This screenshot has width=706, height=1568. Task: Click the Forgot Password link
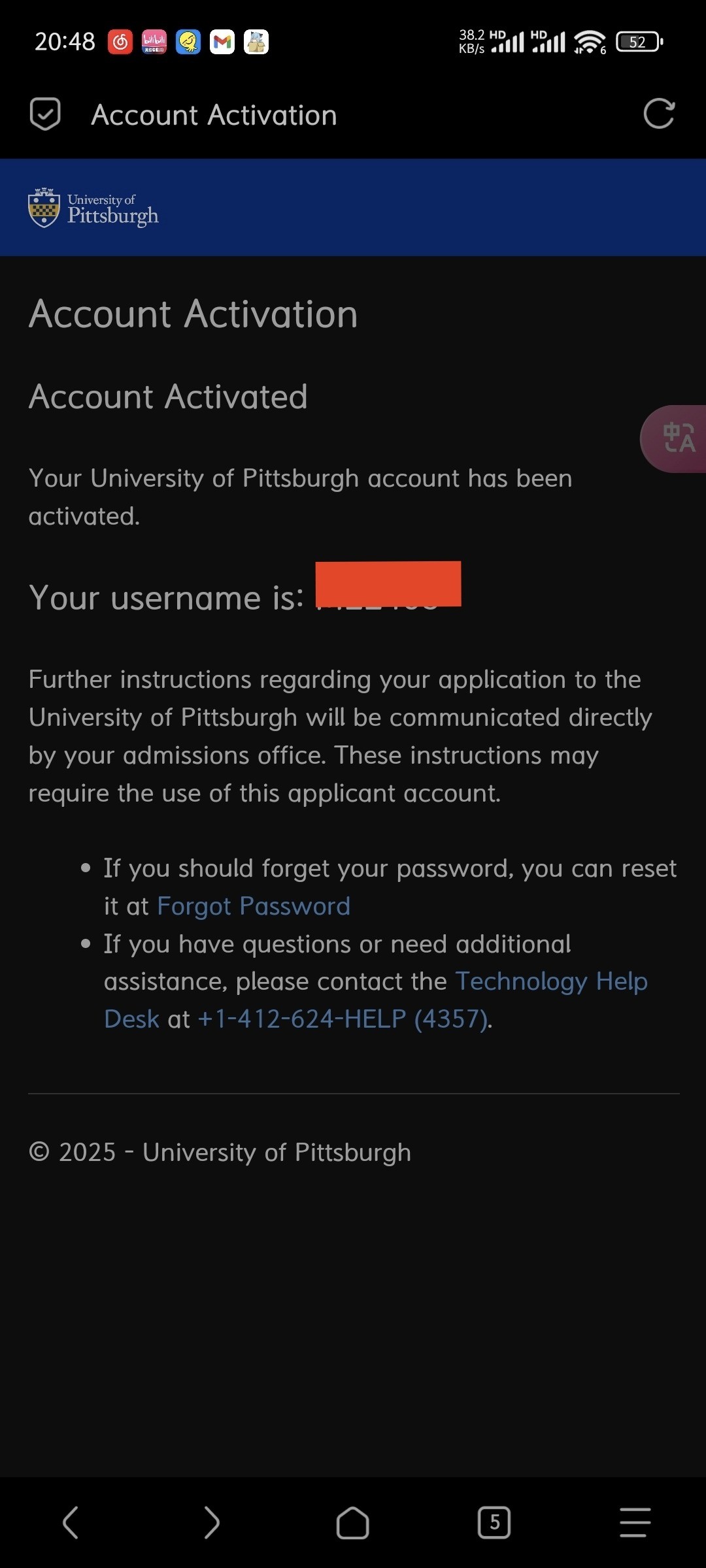coord(254,906)
